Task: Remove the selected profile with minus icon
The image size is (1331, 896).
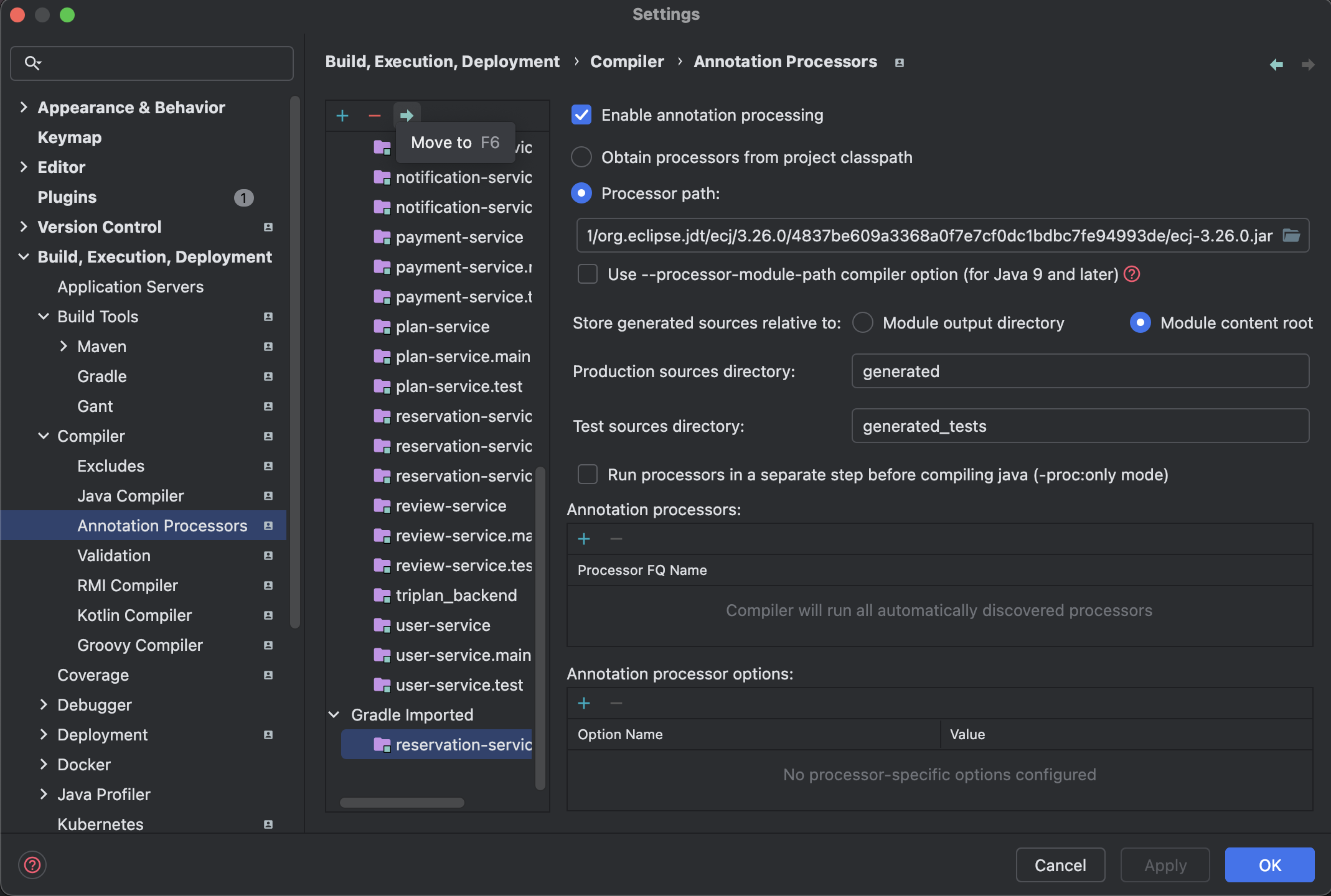Action: click(x=374, y=116)
